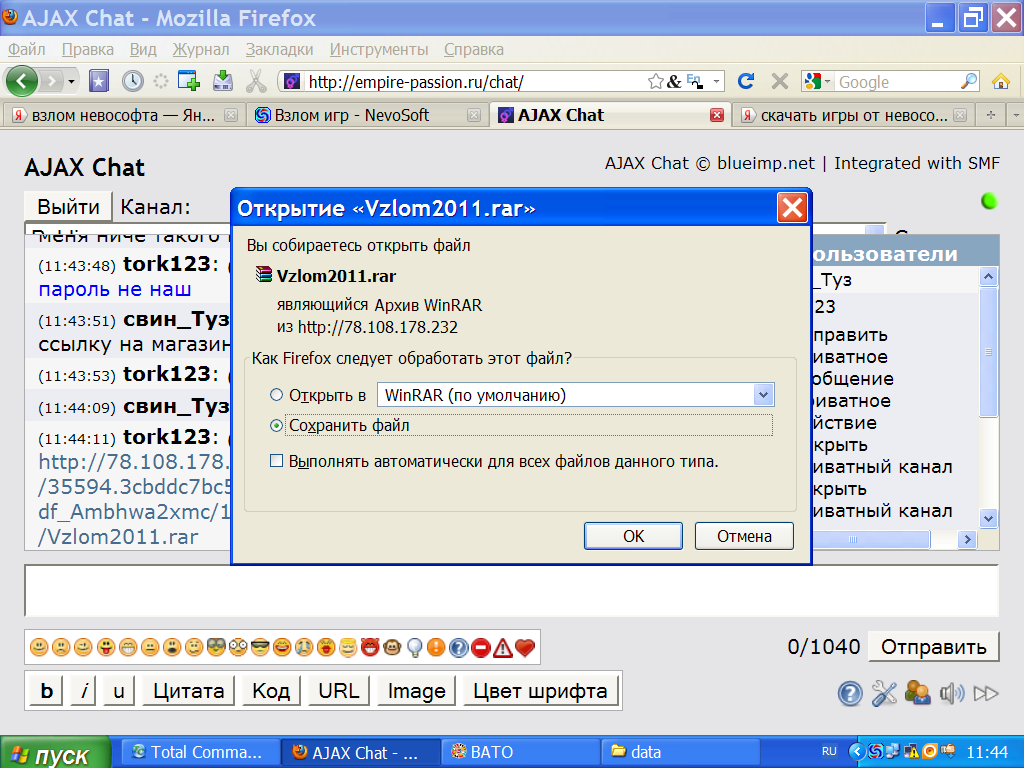This screenshot has height=768, width=1024.
Task: Insert the sunglasses cool emoticon
Action: [x=260, y=647]
